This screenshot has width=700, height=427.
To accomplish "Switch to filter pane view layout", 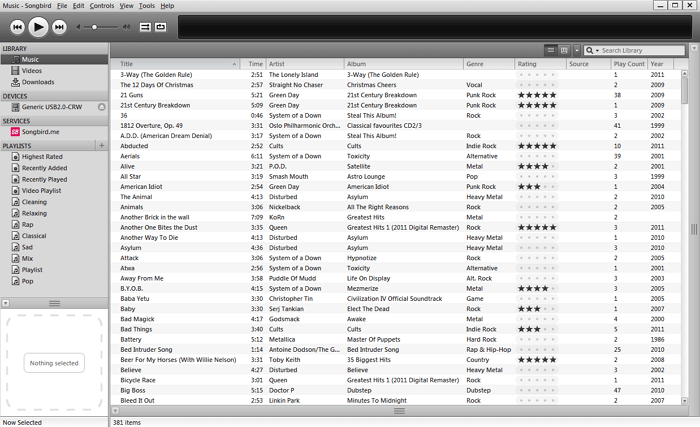I will (564, 50).
